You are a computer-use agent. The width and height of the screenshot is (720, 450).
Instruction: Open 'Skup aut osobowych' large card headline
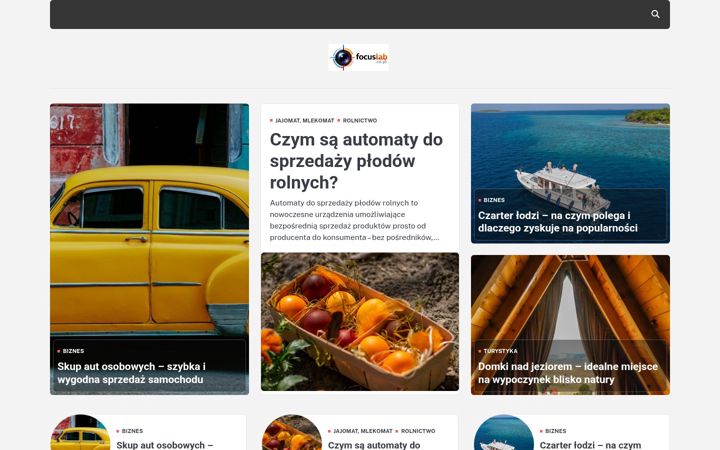tap(131, 373)
